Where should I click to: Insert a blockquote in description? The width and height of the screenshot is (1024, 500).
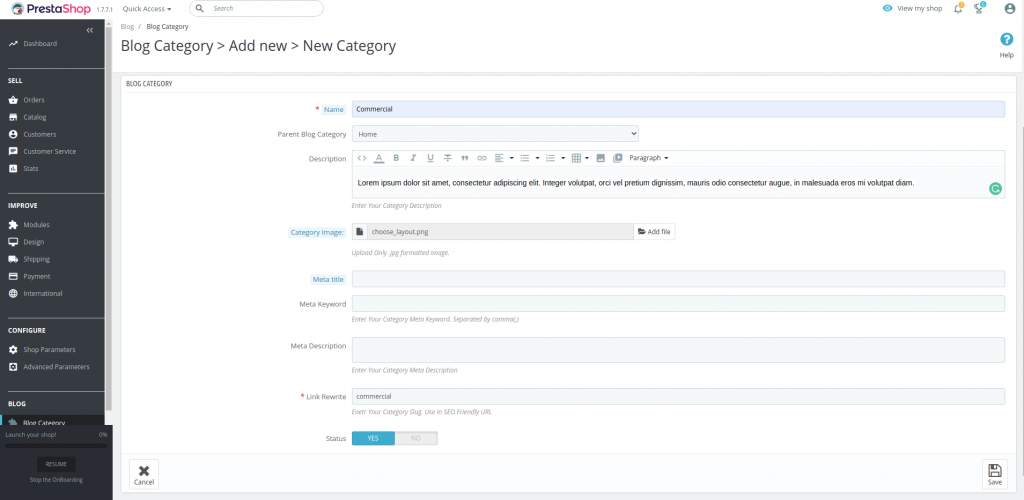click(465, 158)
